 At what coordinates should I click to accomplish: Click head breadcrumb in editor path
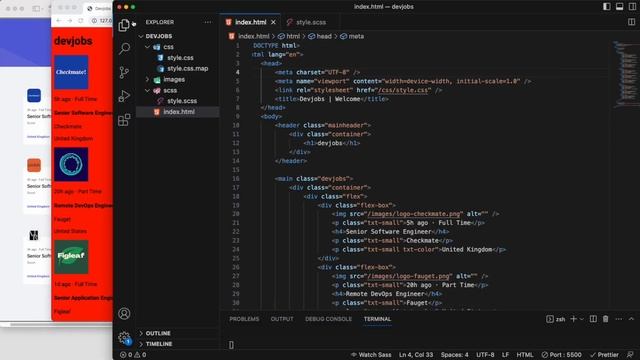320,36
